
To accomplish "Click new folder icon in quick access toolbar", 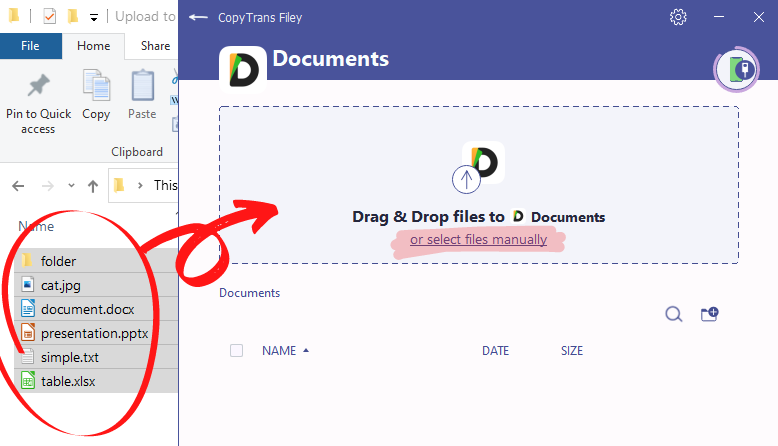I will [73, 16].
